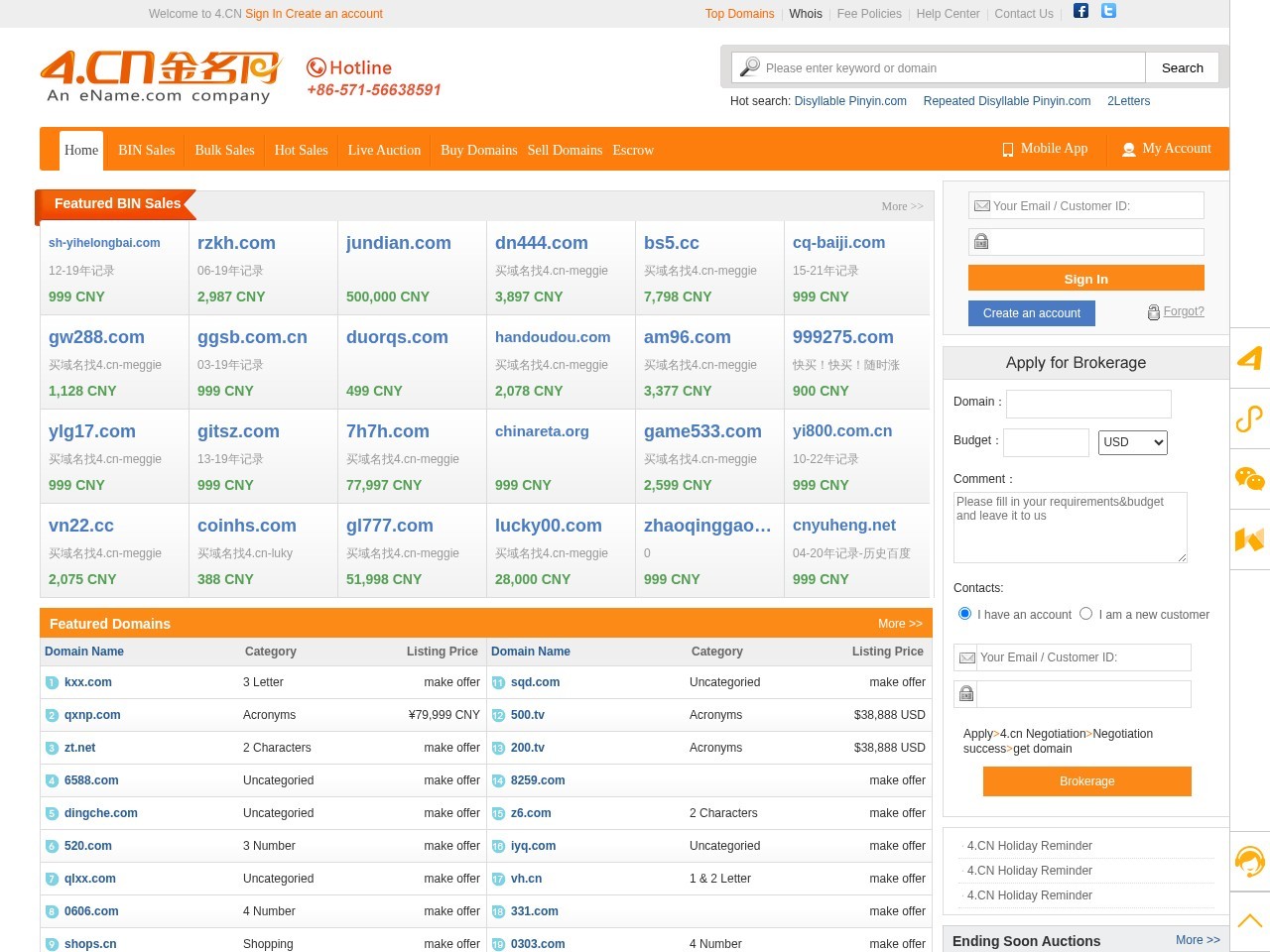Select the 'I am a new customer' option
The height and width of the screenshot is (952, 1270).
[1085, 614]
